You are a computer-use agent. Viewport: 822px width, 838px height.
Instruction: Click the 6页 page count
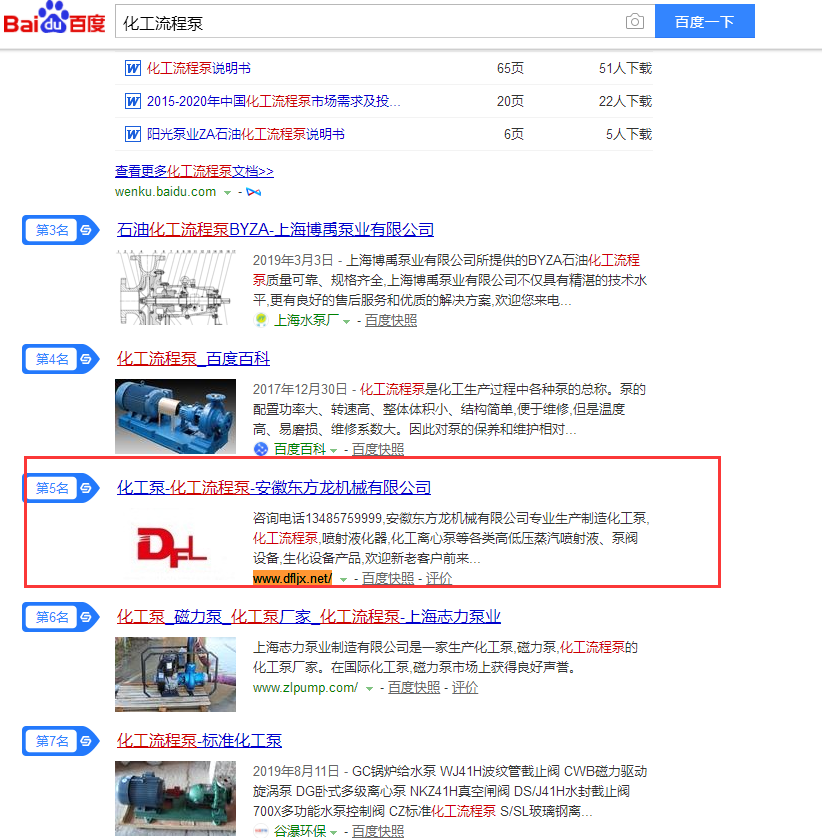tap(514, 134)
